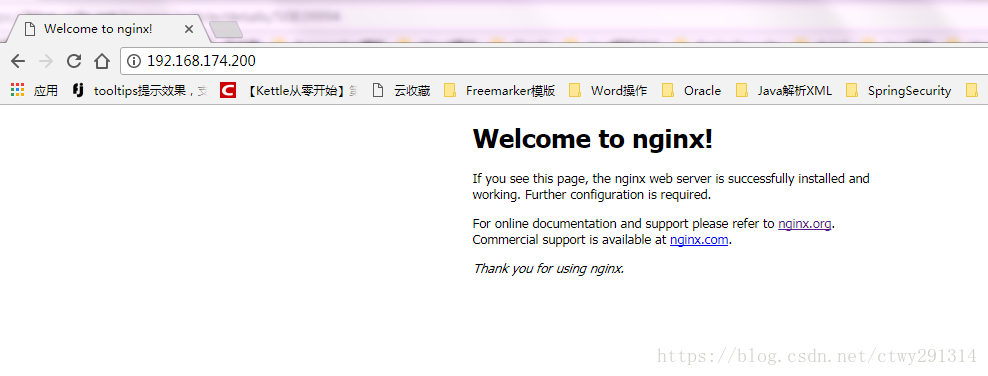Click the Welcome to nginx! heading
The image size is (988, 376).
point(592,139)
